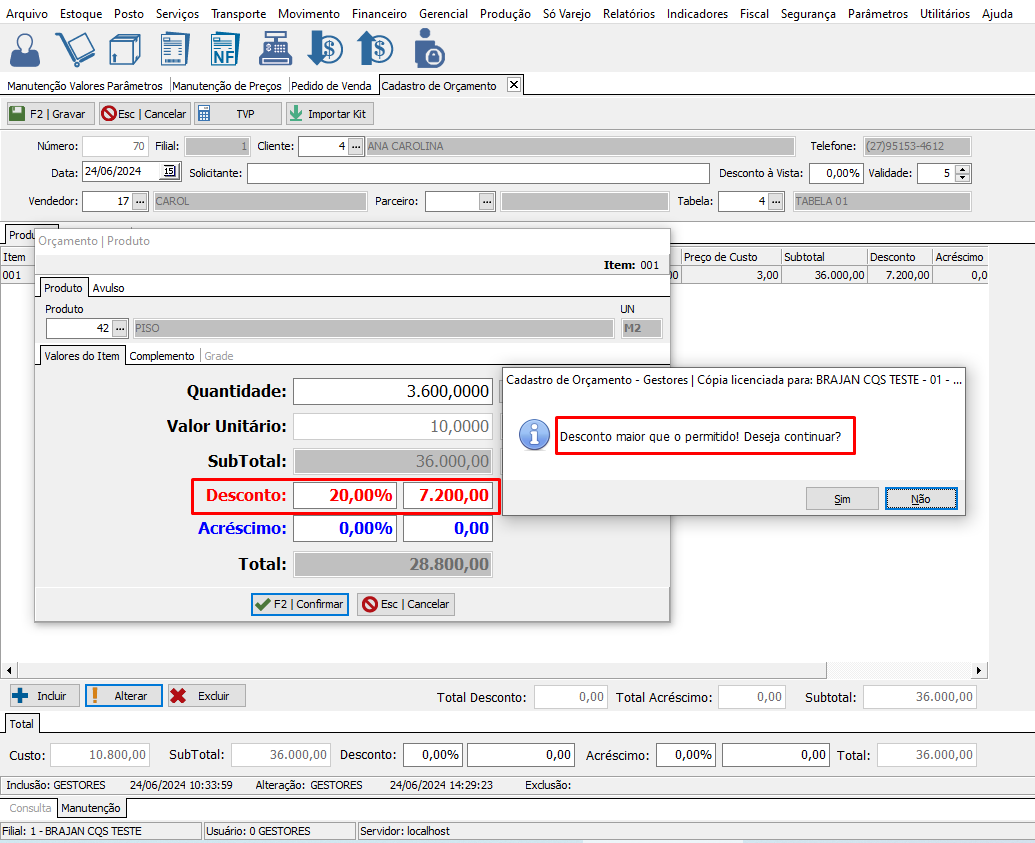The width and height of the screenshot is (1035, 843).
Task: Open the Vendedor lookup ellipsis button
Action: click(x=140, y=201)
